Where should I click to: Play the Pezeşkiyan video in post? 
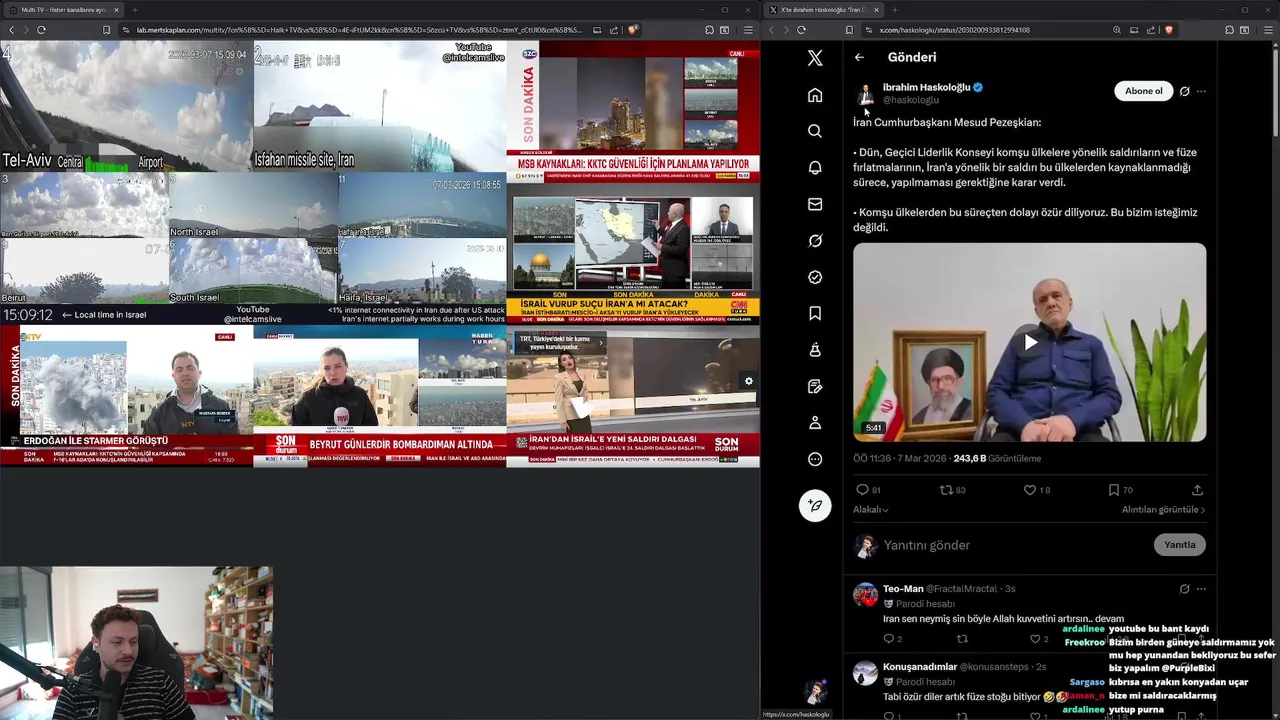(1030, 342)
